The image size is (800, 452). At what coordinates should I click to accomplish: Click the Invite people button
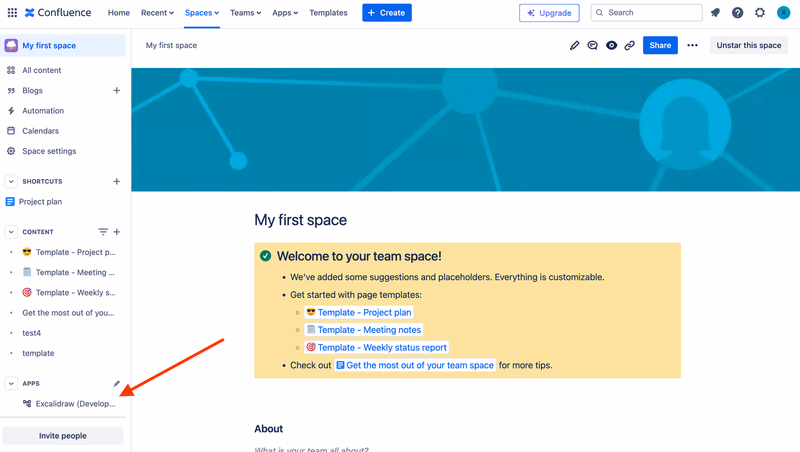(x=63, y=436)
